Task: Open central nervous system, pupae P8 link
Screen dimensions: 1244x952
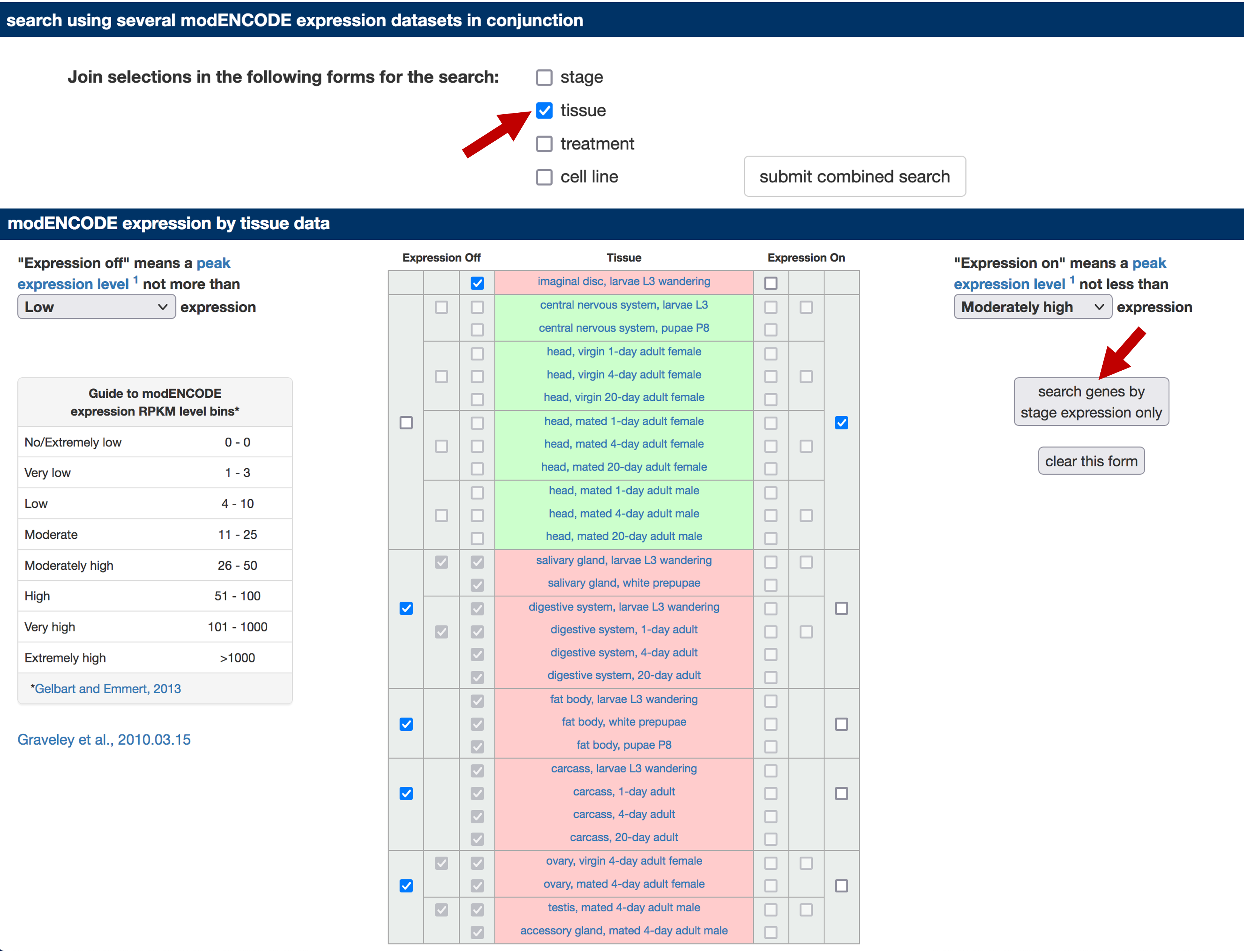Action: click(624, 328)
